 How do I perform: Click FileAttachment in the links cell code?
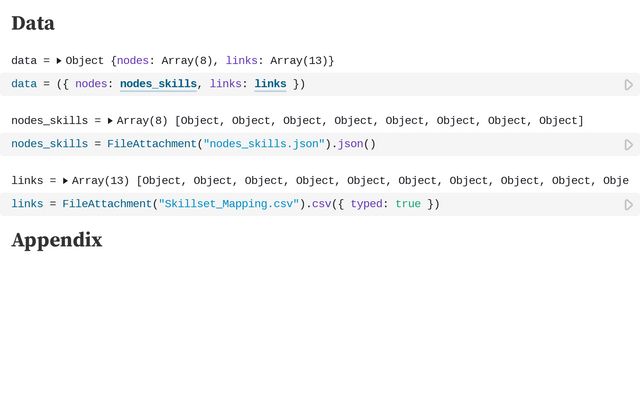tap(107, 204)
